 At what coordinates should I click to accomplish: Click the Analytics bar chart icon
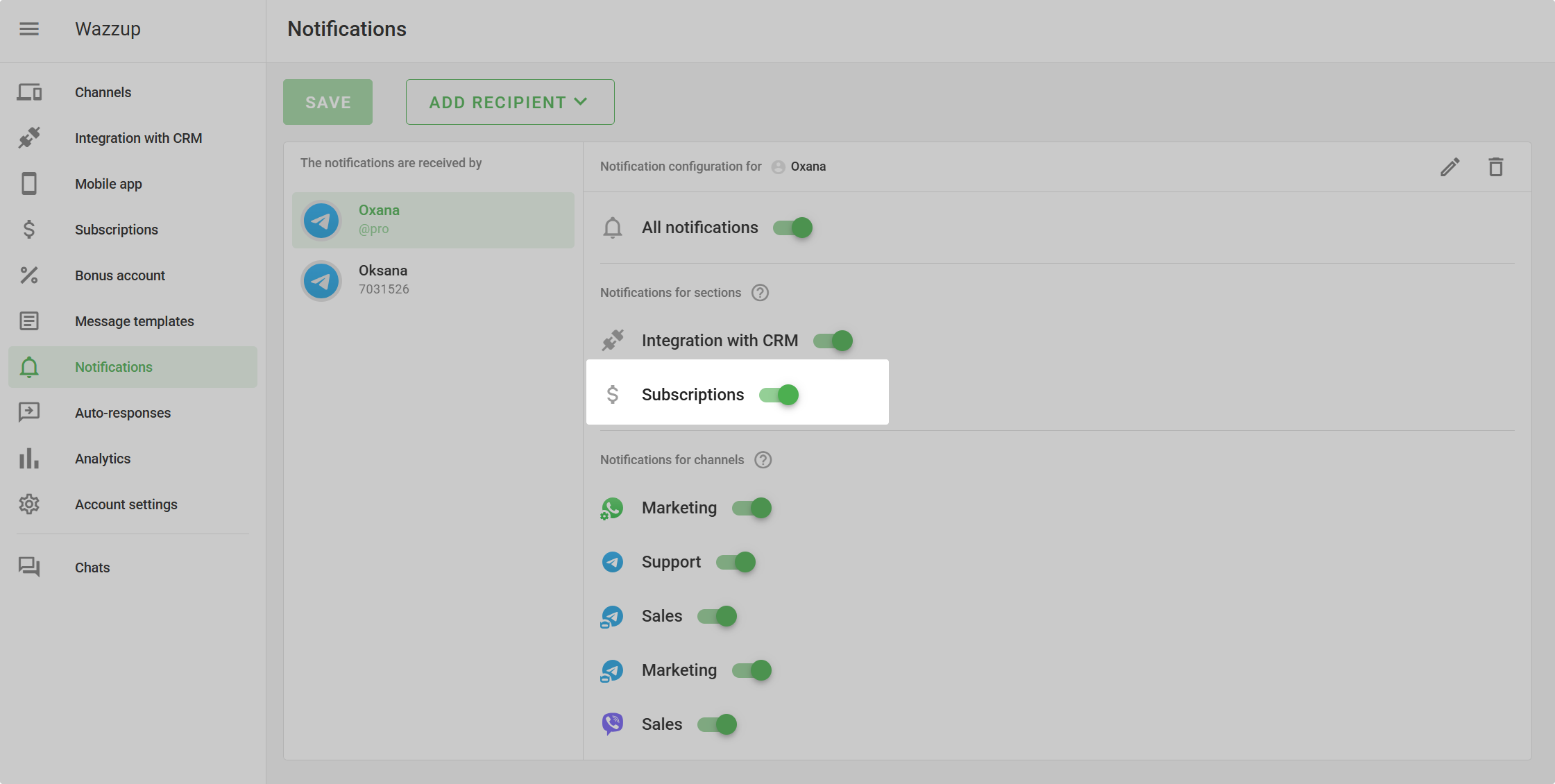tap(29, 459)
